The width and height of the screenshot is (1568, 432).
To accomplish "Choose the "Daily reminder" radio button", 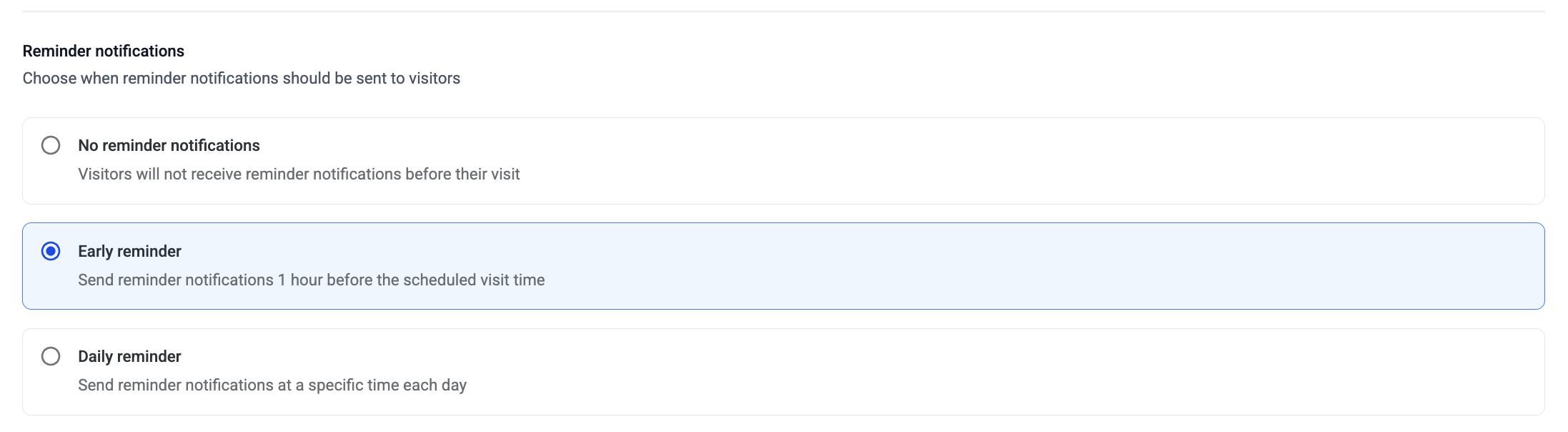I will tap(51, 356).
